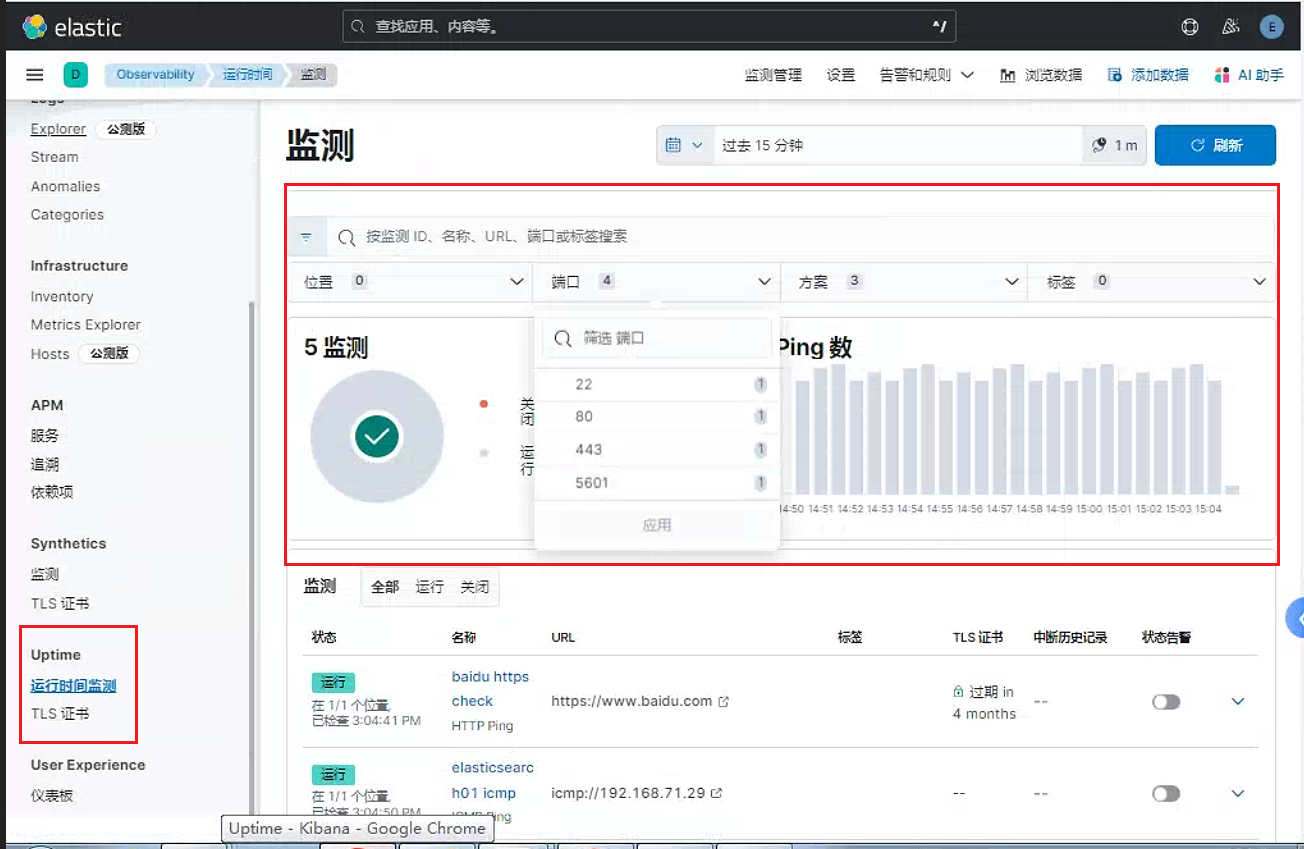Expand the 方案 filter dropdown
This screenshot has width=1304, height=849.
click(x=904, y=282)
